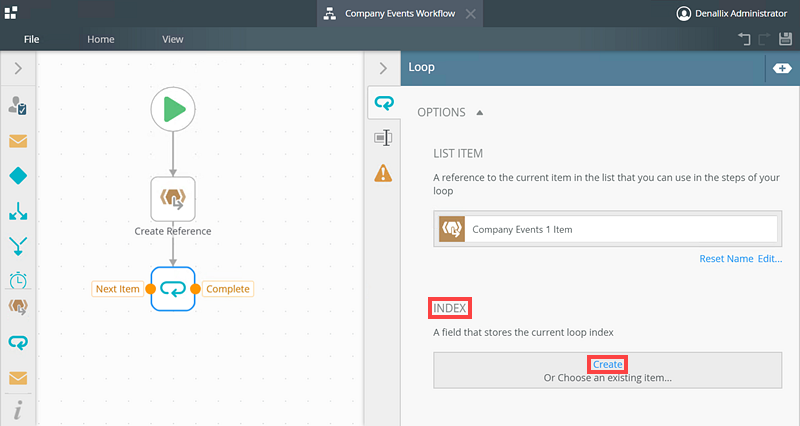The height and width of the screenshot is (426, 800).
Task: Select the Create Reference toolbox icon
Action: (x=18, y=307)
